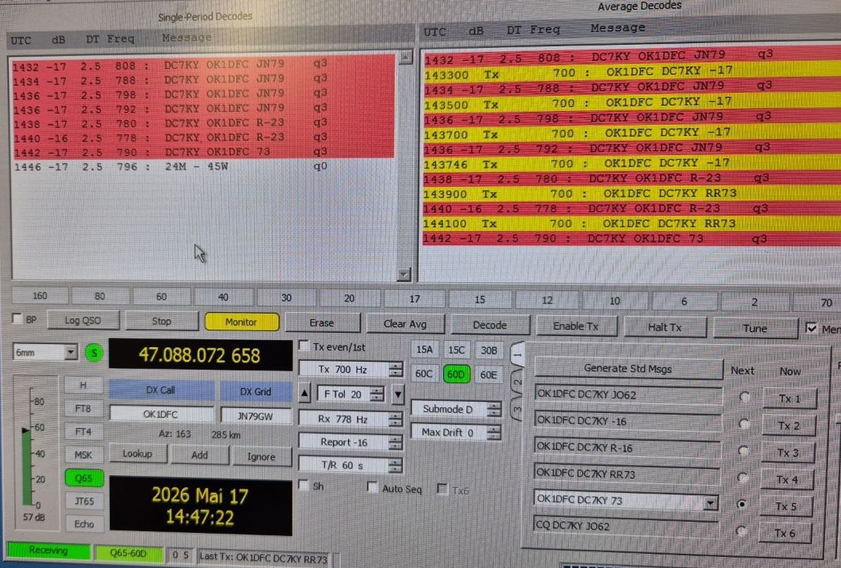Click the Lookup button

pos(137,454)
